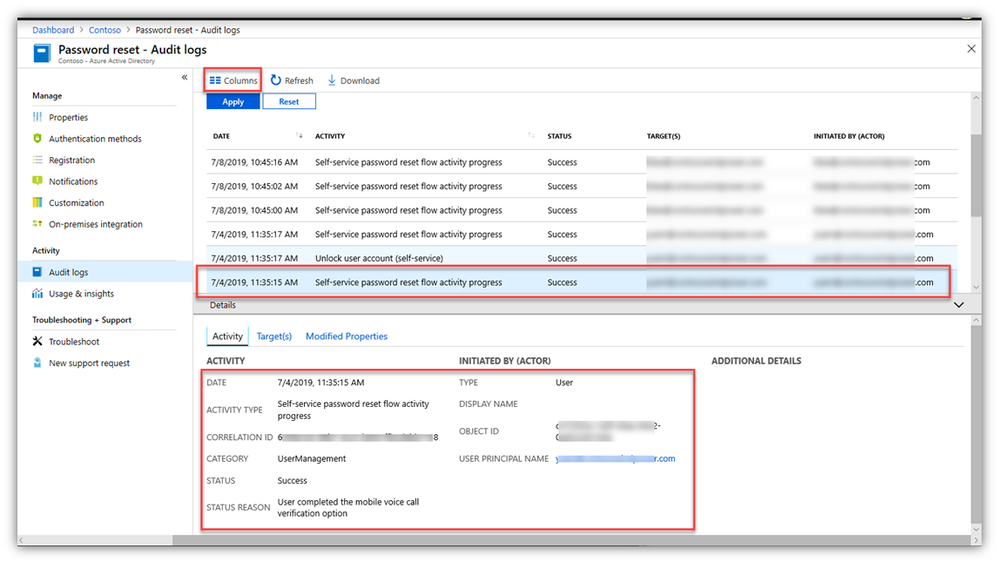
Task: Open the blurred User Principal Name link
Action: click(x=615, y=459)
